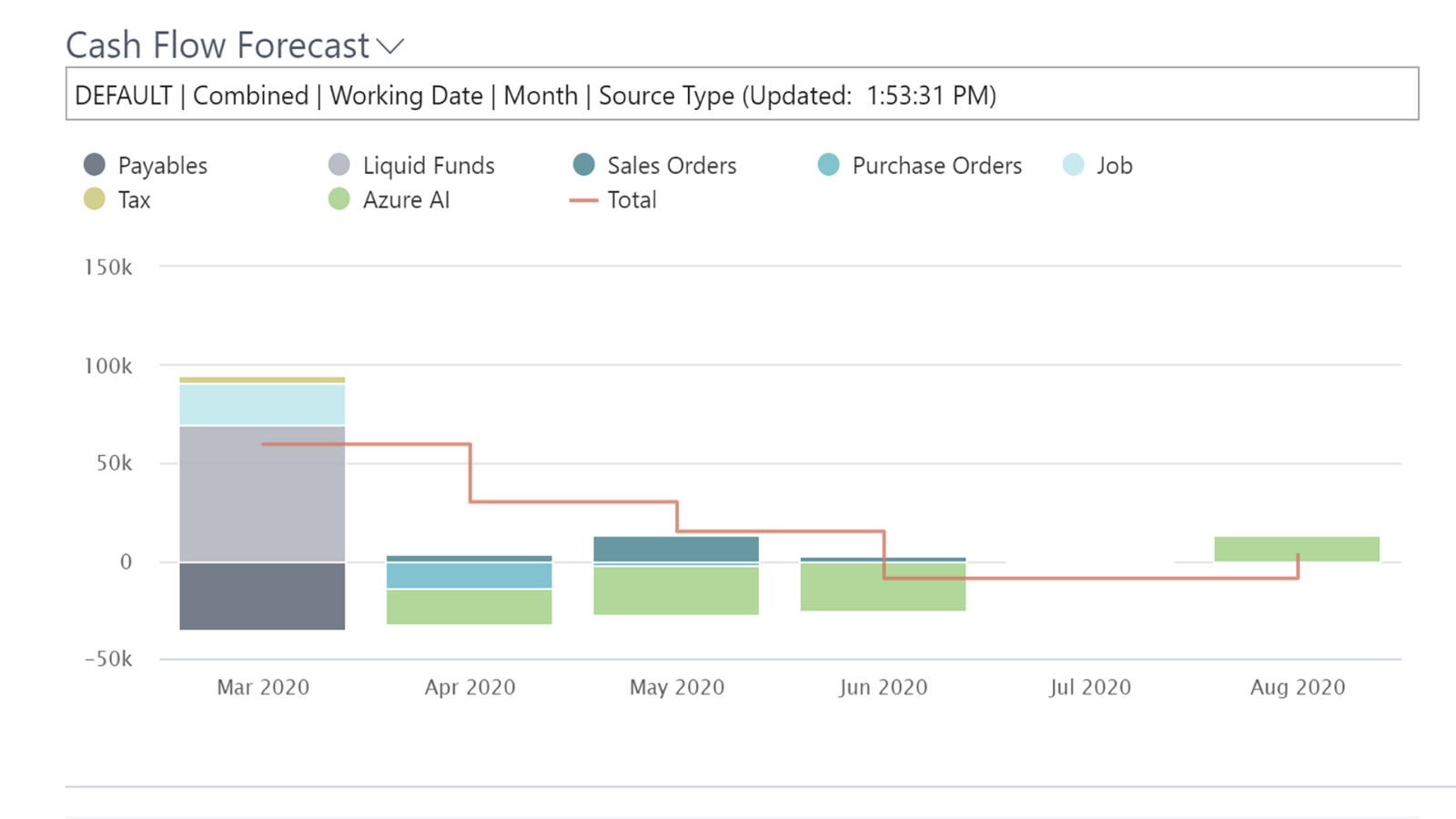Toggle the Tax legend circle

(95, 199)
